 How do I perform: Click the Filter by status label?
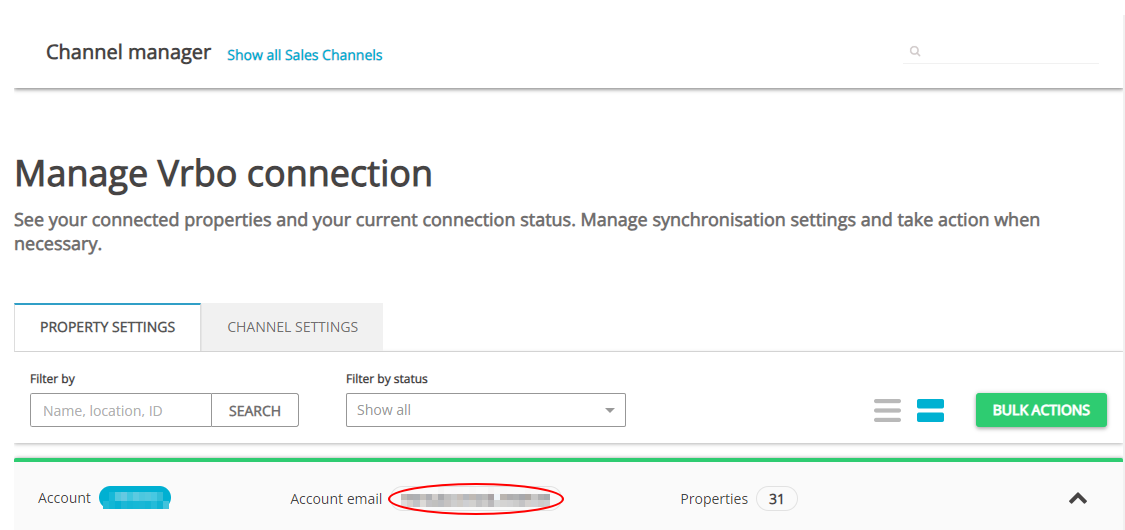point(387,378)
